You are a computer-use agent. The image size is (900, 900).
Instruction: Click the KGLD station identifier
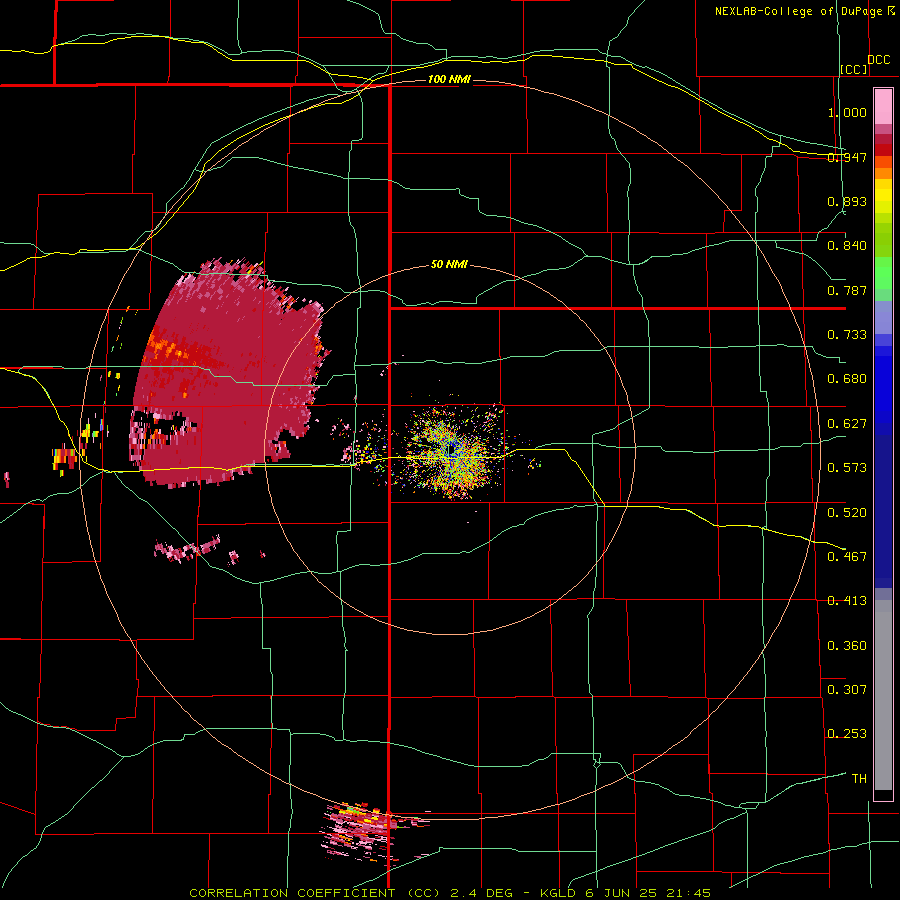click(559, 893)
